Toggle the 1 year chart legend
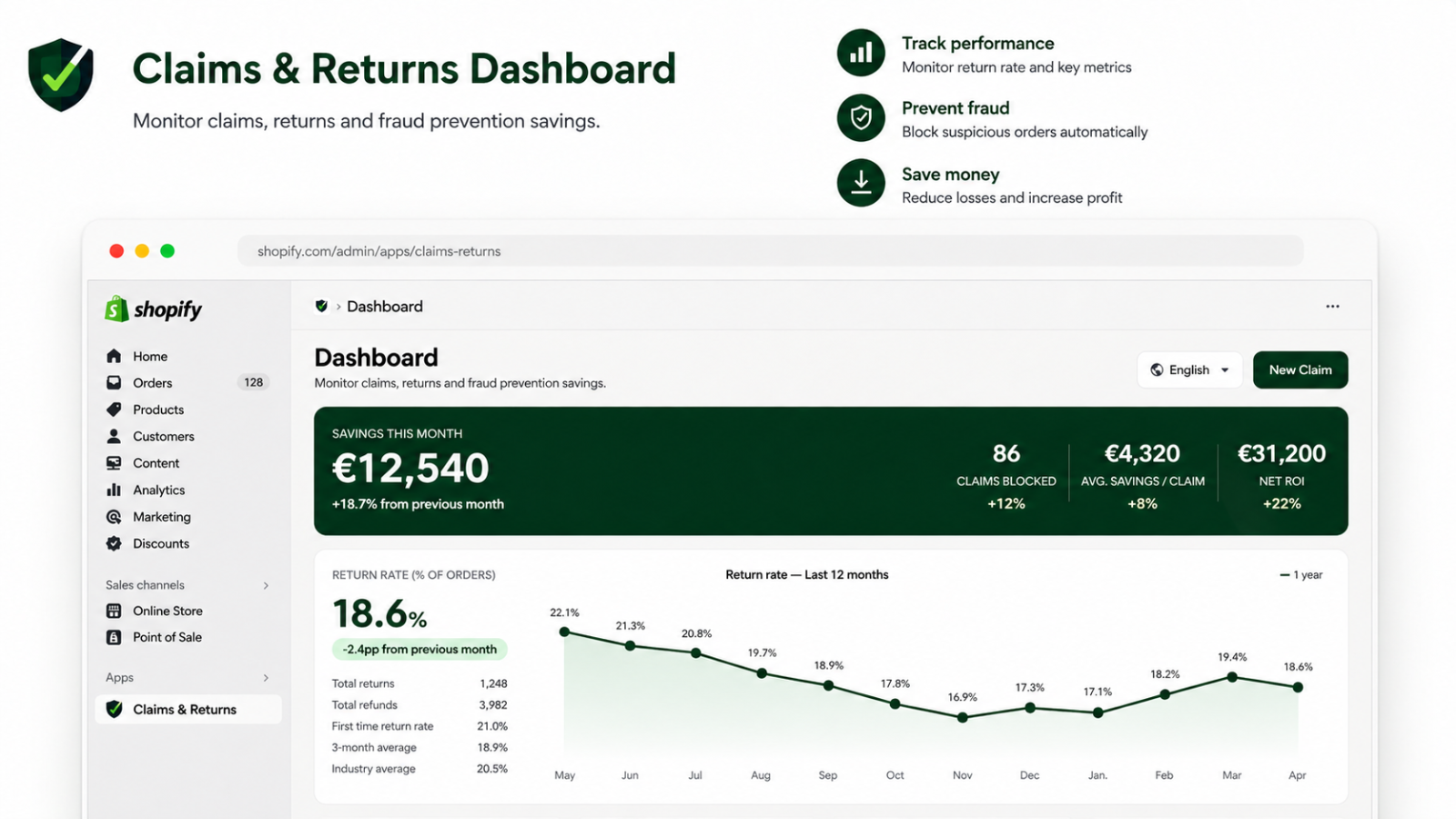Image resolution: width=1456 pixels, height=819 pixels. click(x=1301, y=575)
